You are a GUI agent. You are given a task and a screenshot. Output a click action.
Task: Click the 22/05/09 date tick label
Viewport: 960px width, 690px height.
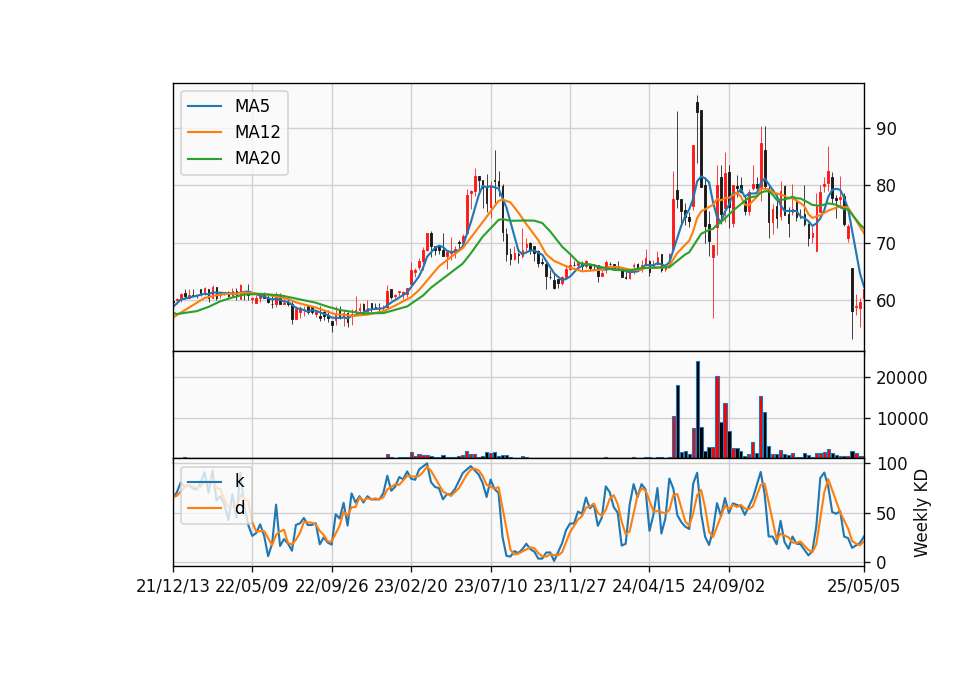click(x=252, y=586)
